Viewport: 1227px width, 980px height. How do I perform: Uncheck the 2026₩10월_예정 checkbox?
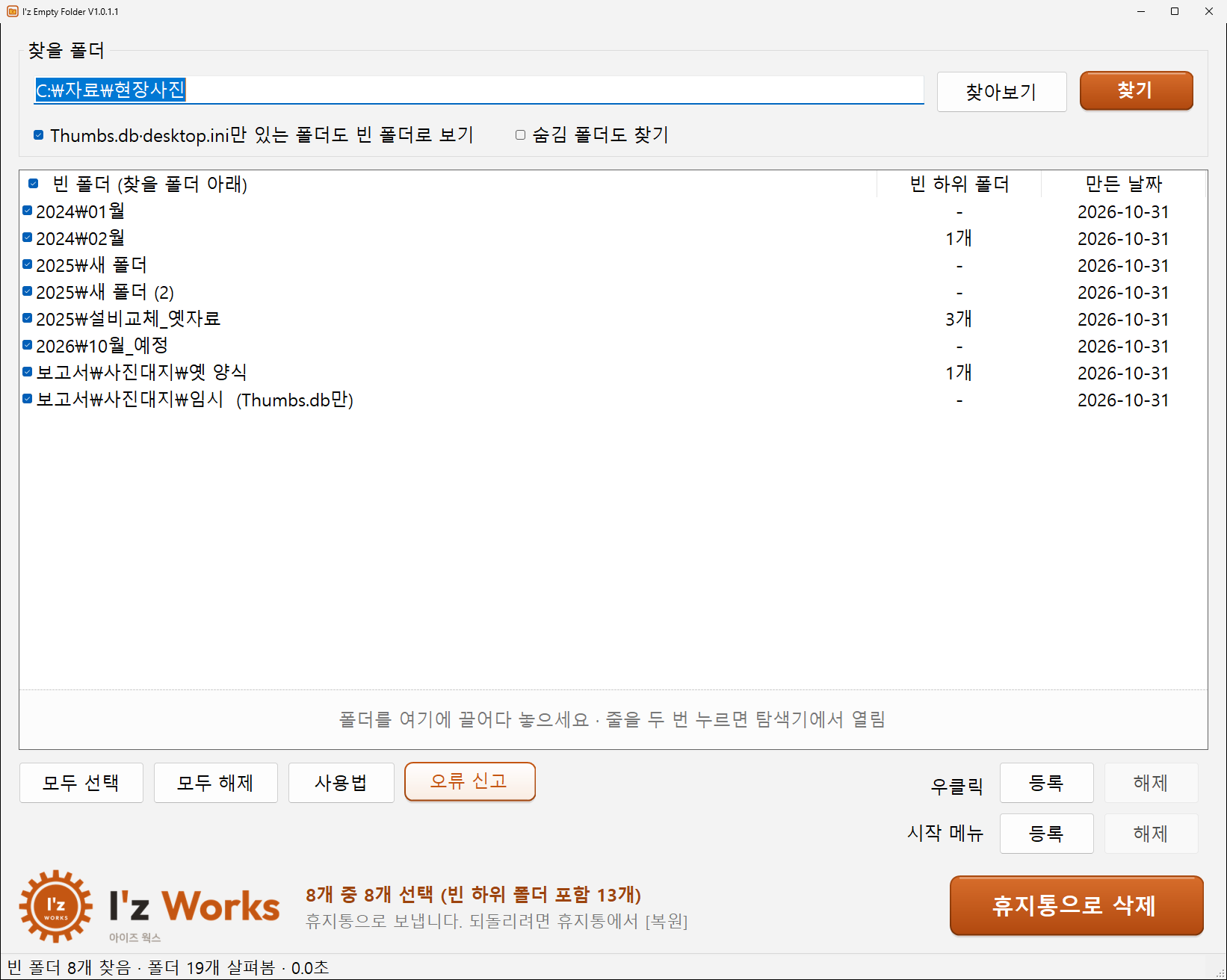[x=27, y=346]
